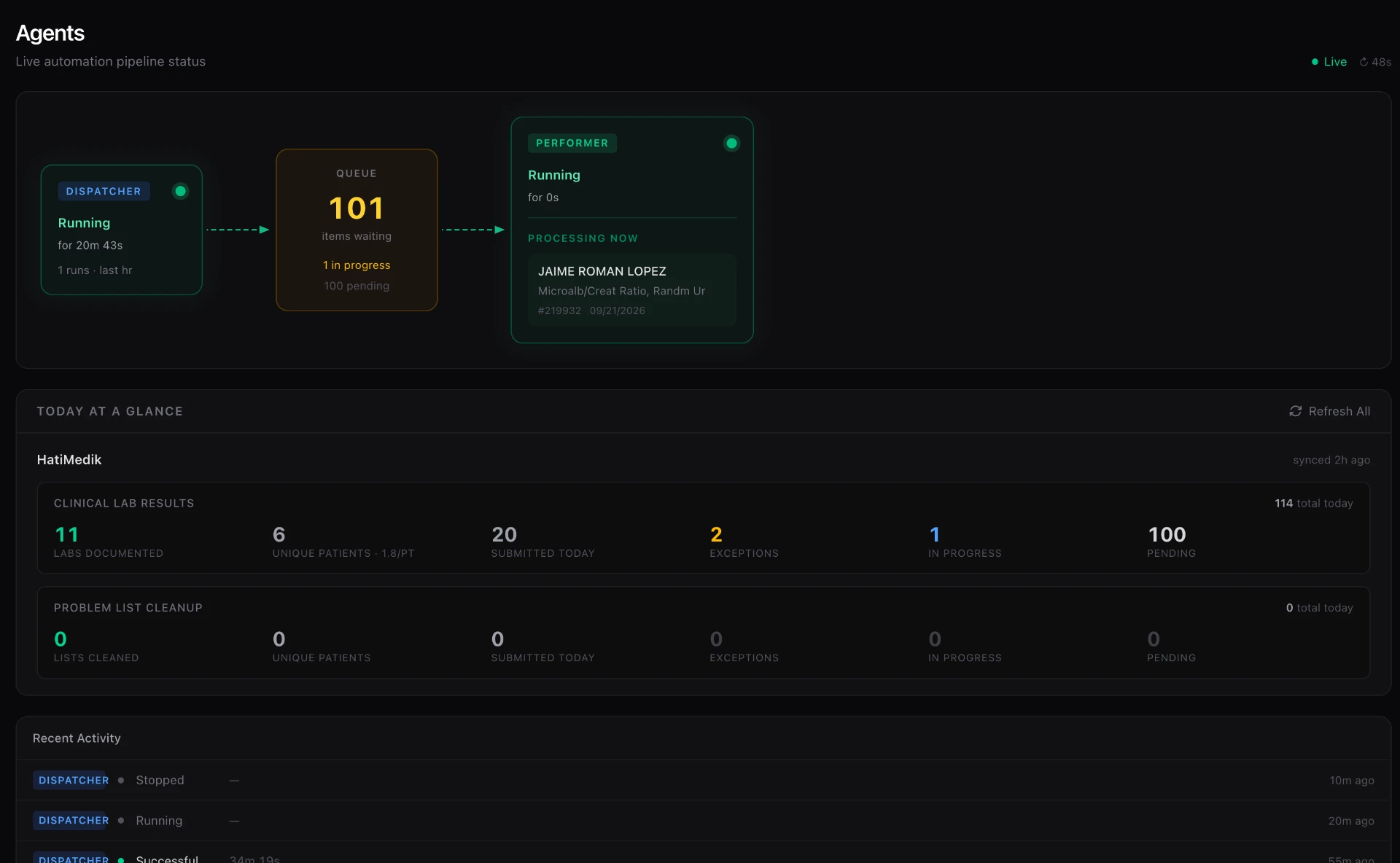Click the HatiMedik section name
The image size is (1400, 863).
69,460
